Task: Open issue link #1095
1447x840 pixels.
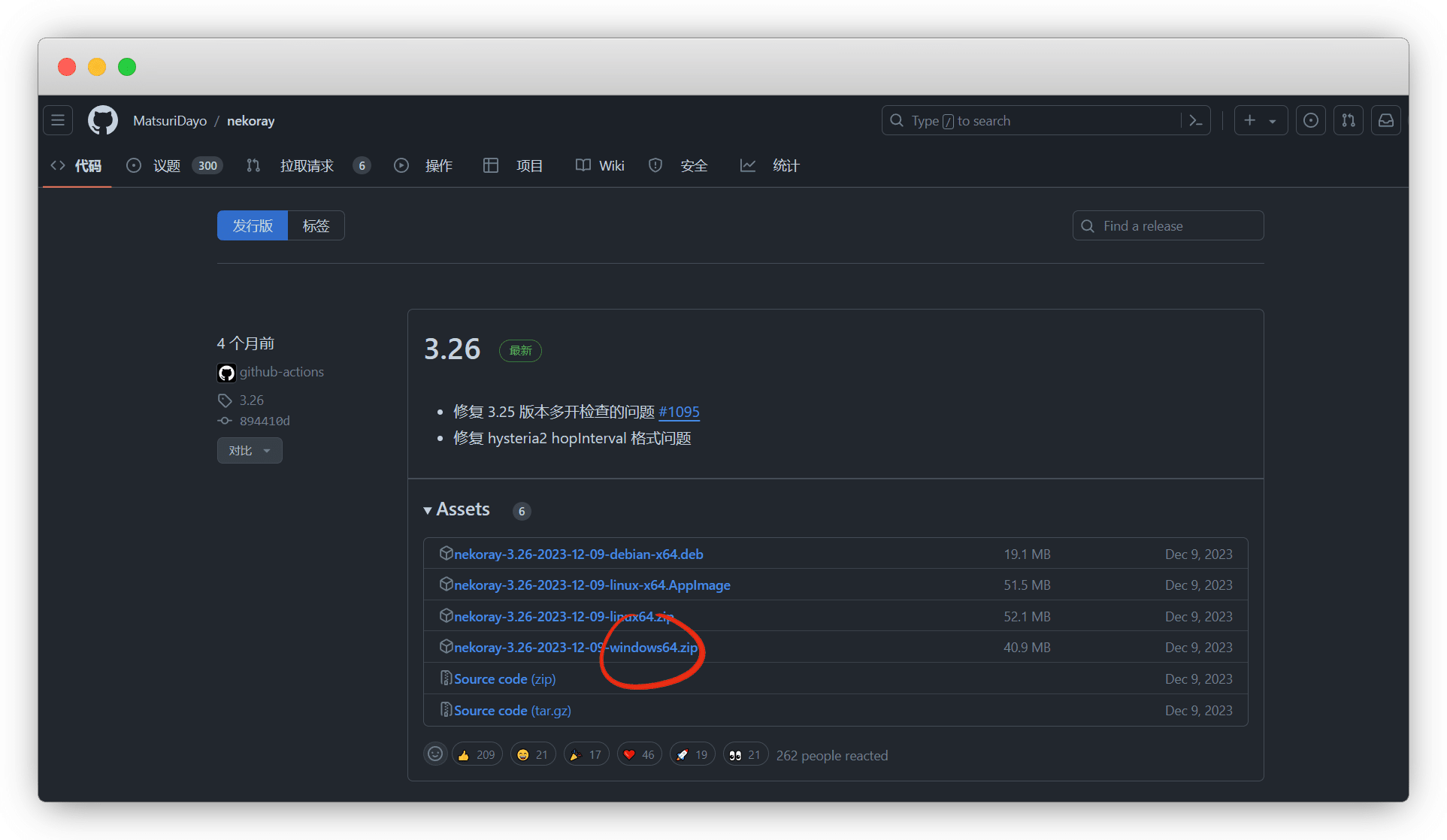Action: click(x=679, y=412)
